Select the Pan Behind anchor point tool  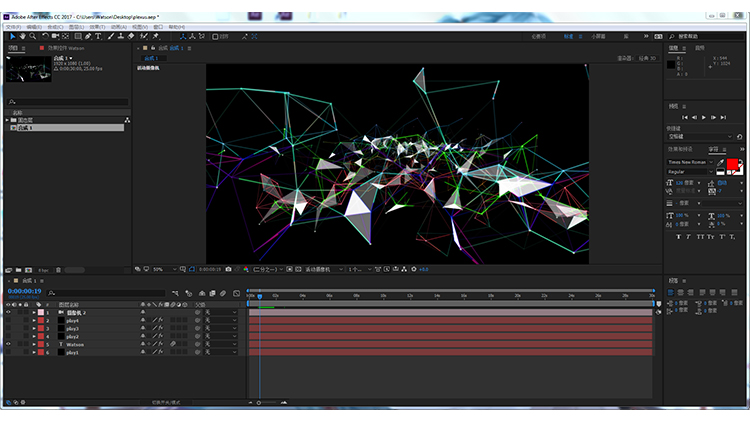pyautogui.click(x=66, y=36)
